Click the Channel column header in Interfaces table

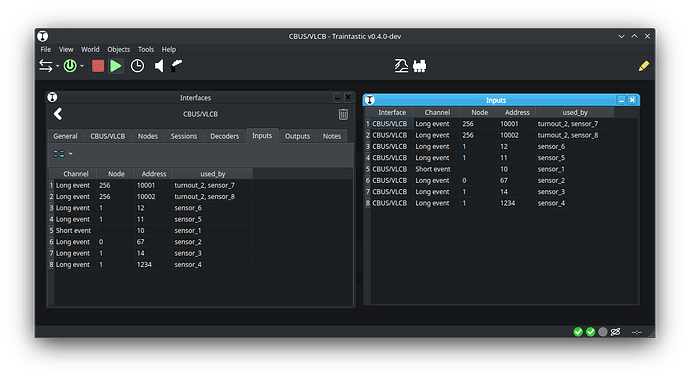click(x=76, y=174)
